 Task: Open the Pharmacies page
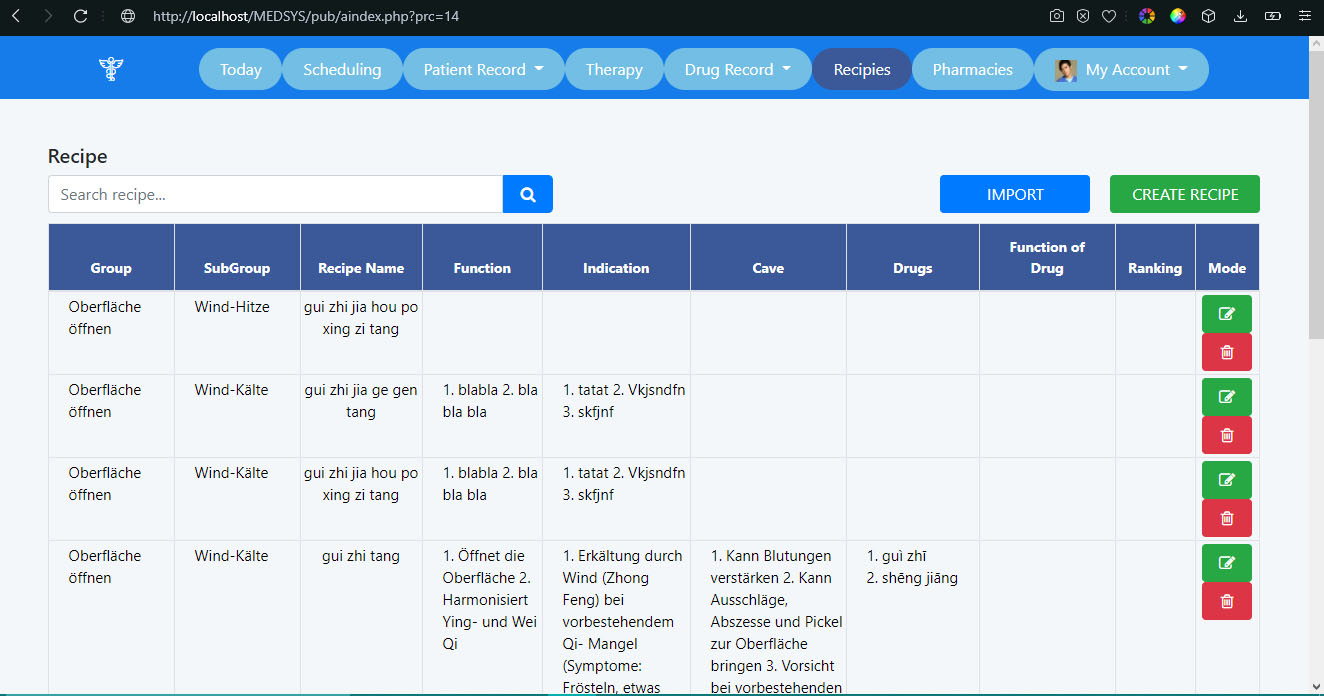pyautogui.click(x=972, y=69)
